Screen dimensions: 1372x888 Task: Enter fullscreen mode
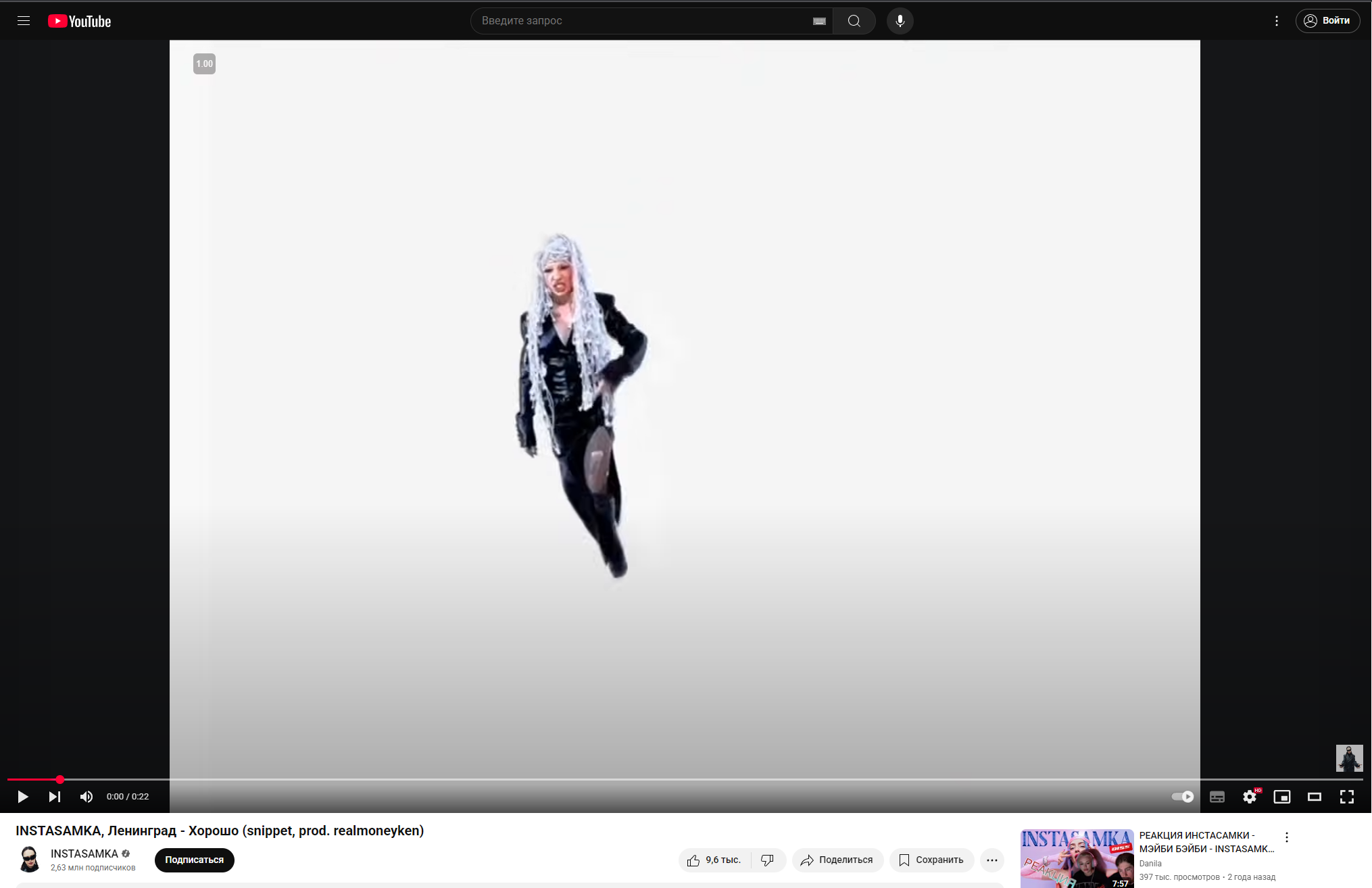tap(1347, 797)
